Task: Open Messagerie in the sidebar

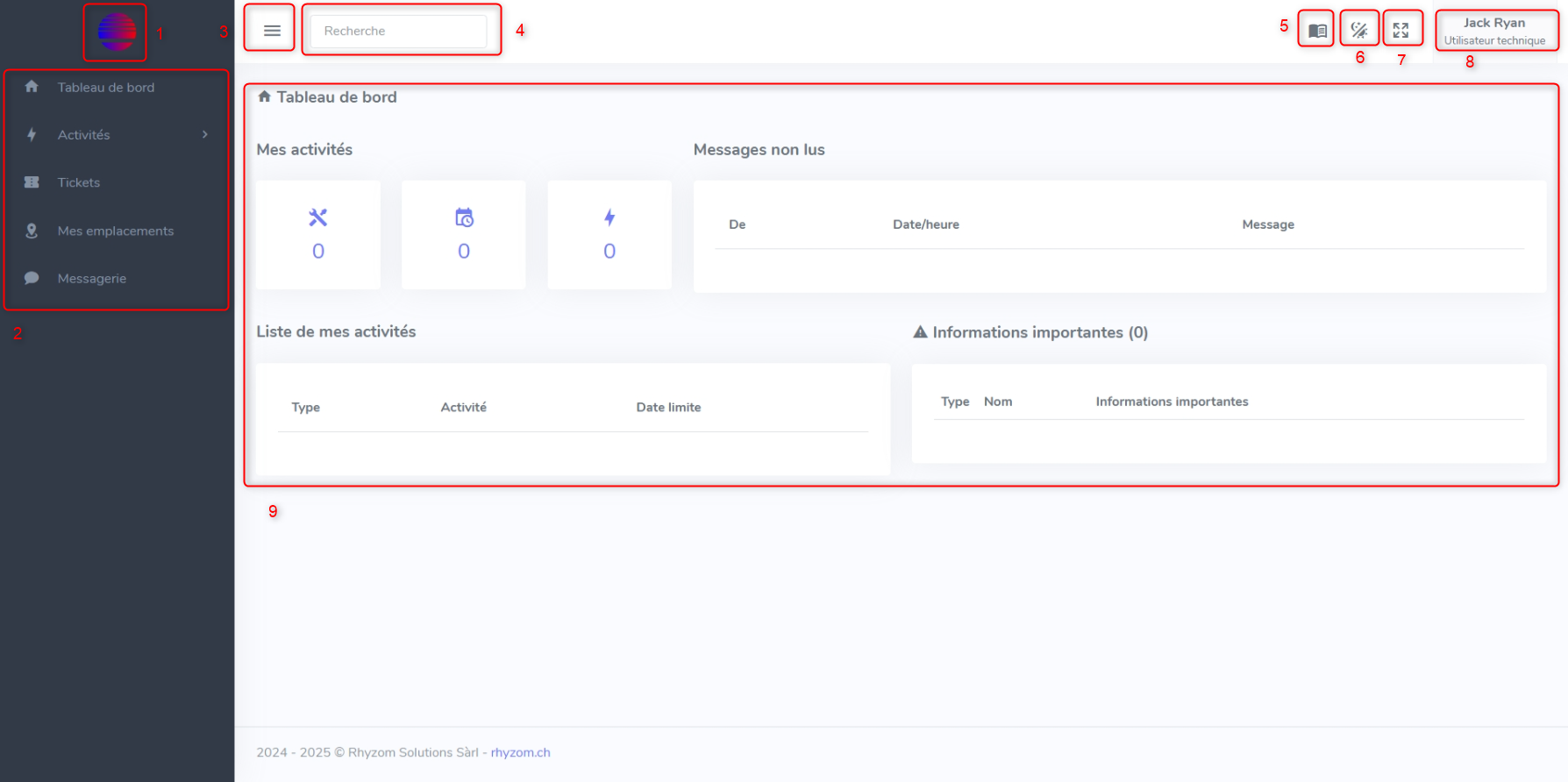Action: pos(92,278)
